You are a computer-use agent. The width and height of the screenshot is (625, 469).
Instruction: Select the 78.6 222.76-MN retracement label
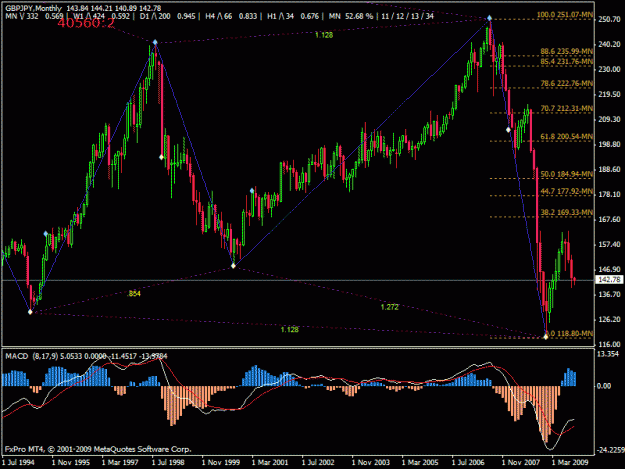[566, 83]
